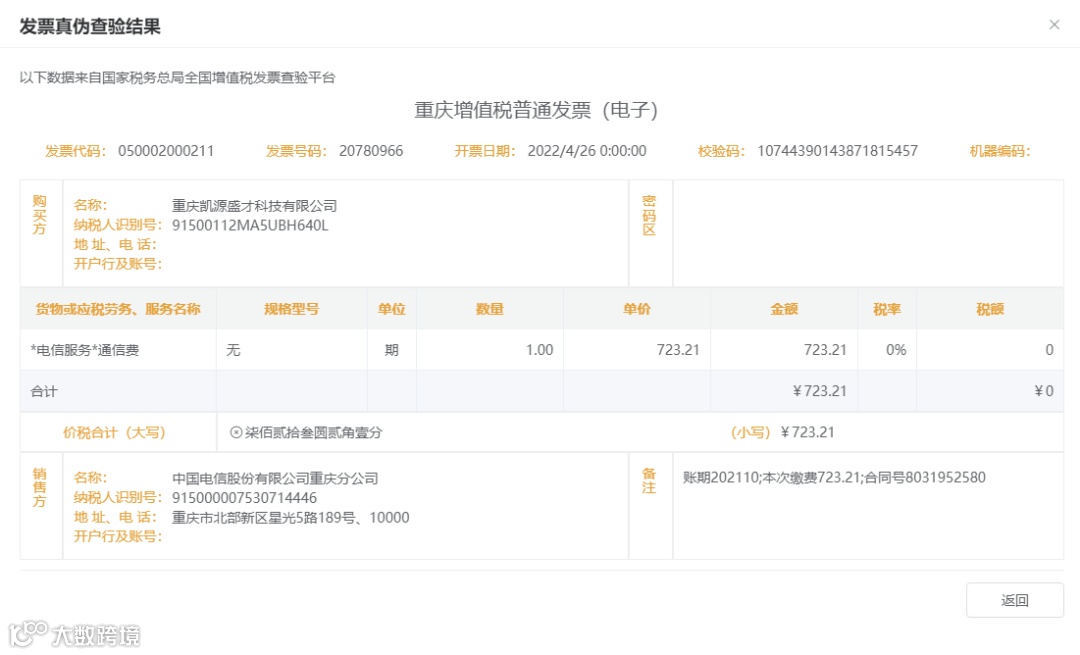The width and height of the screenshot is (1080, 655).
Task: Click the remarks text 账期202110
Action: [720, 477]
